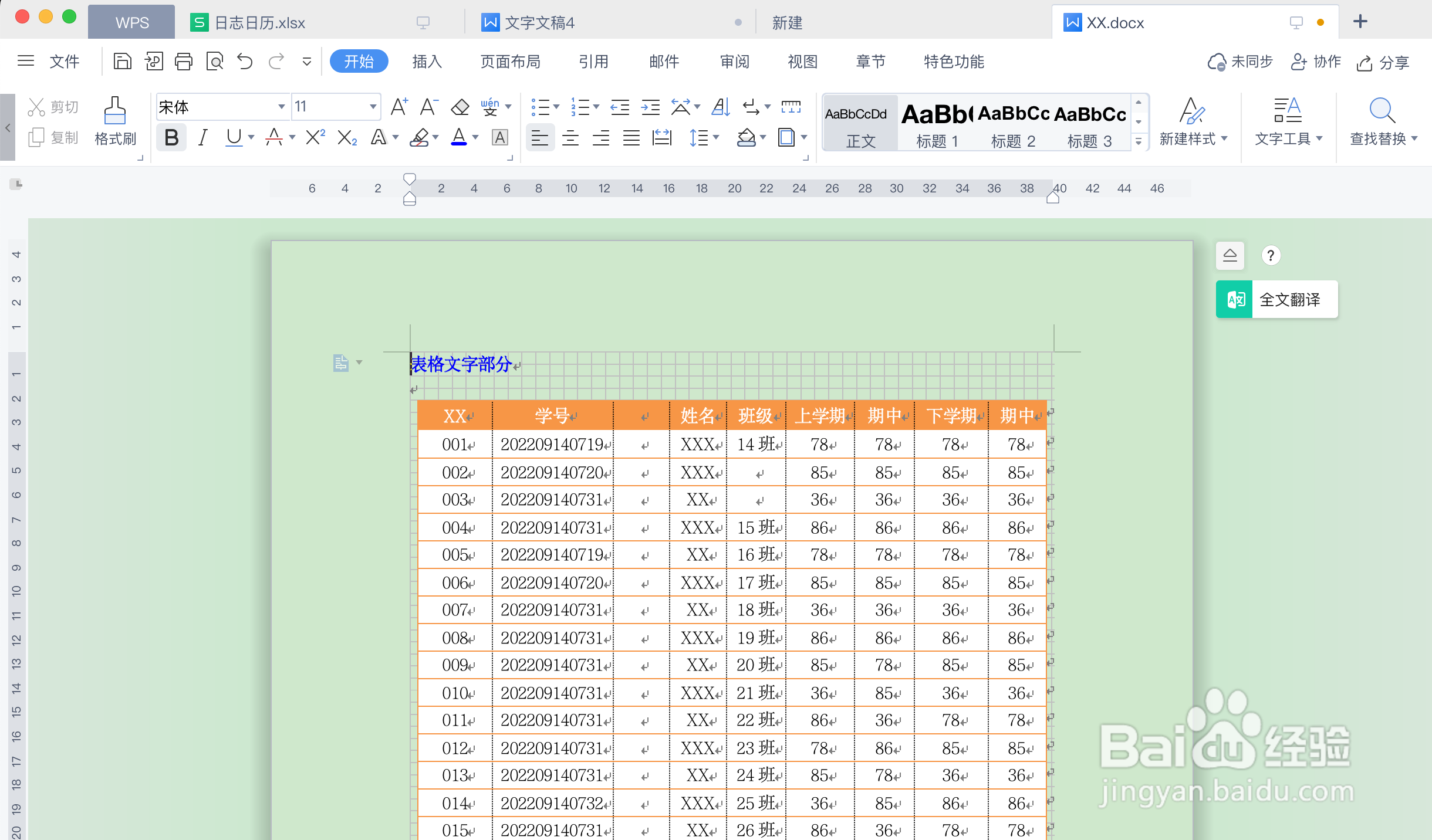
Task: Click the Clear formatting eraser icon
Action: pos(460,107)
